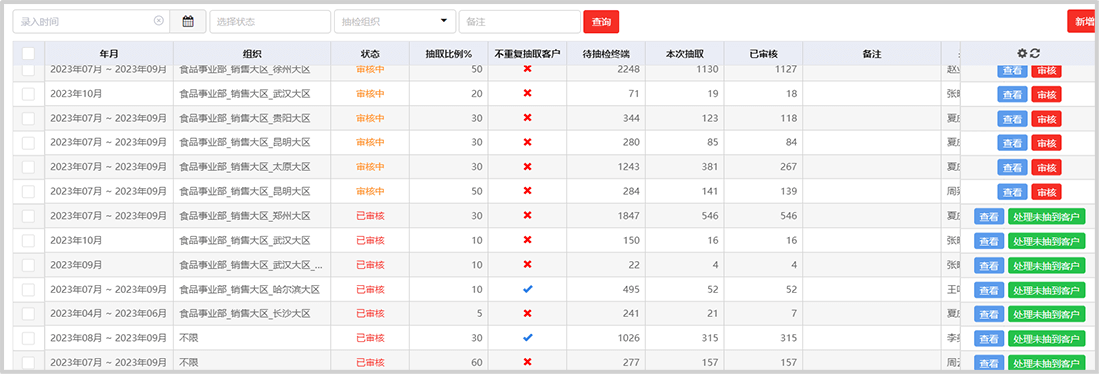Screen dimensions: 1100x374
Task: Click blue checkmark in 哈尔滨大区 row
Action: coord(528,289)
